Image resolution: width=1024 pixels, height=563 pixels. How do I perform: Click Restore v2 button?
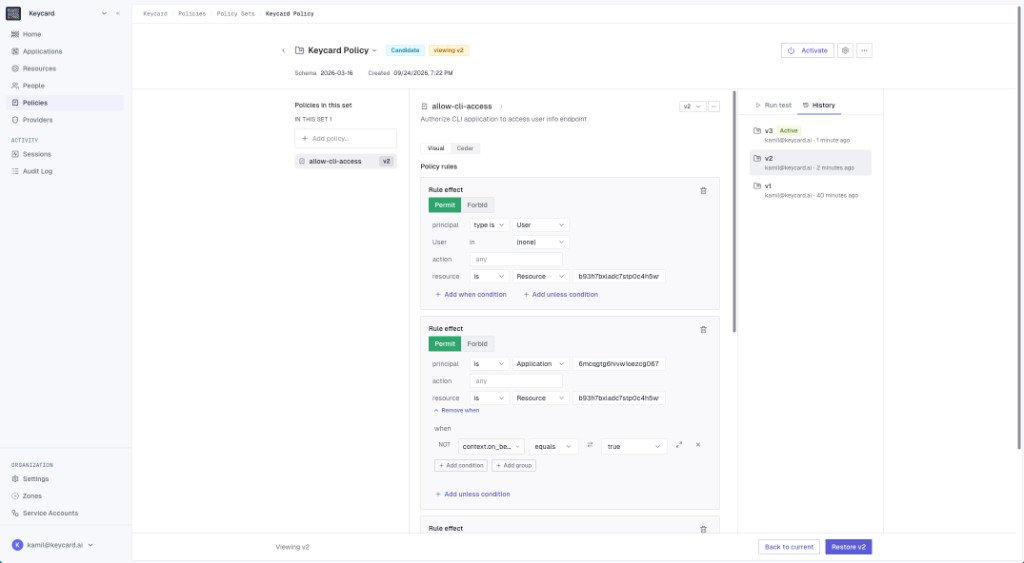click(848, 547)
